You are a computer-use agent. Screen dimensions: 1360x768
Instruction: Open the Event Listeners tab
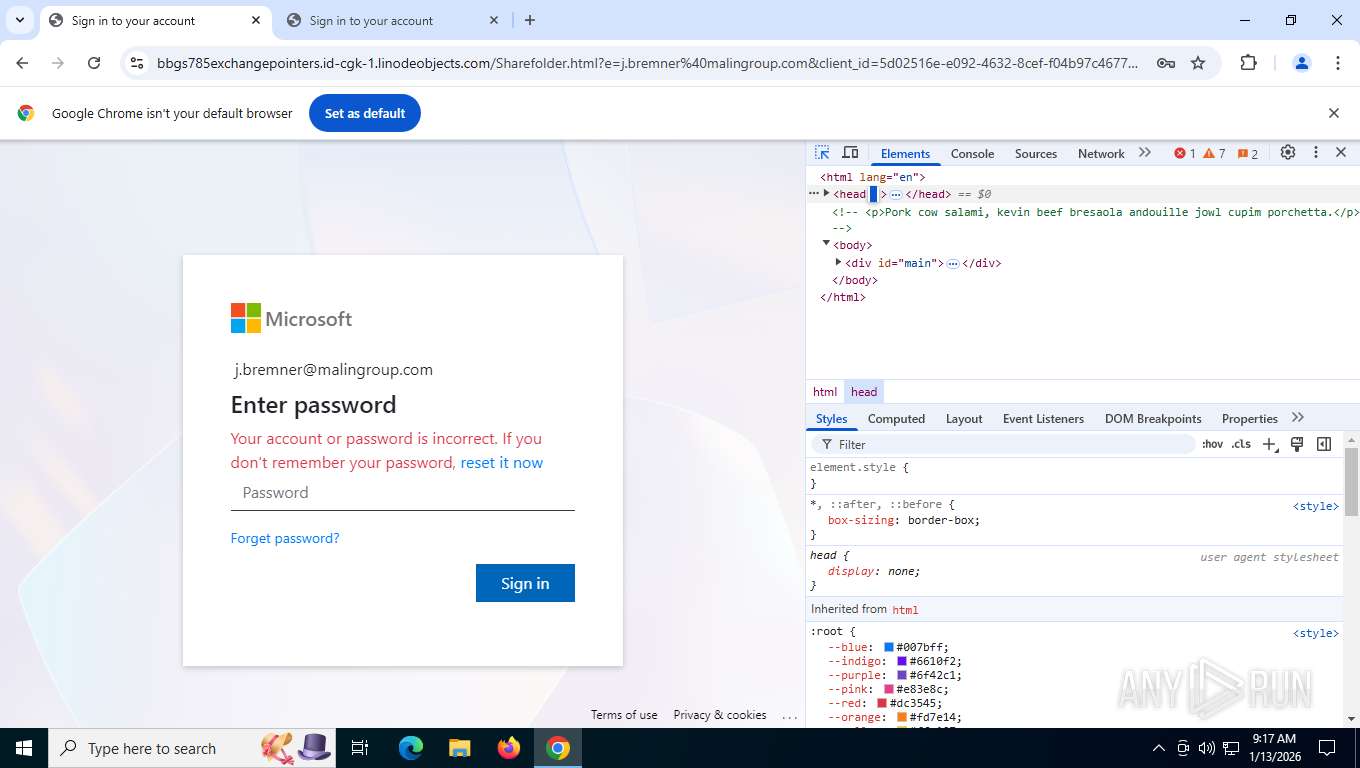coord(1043,418)
